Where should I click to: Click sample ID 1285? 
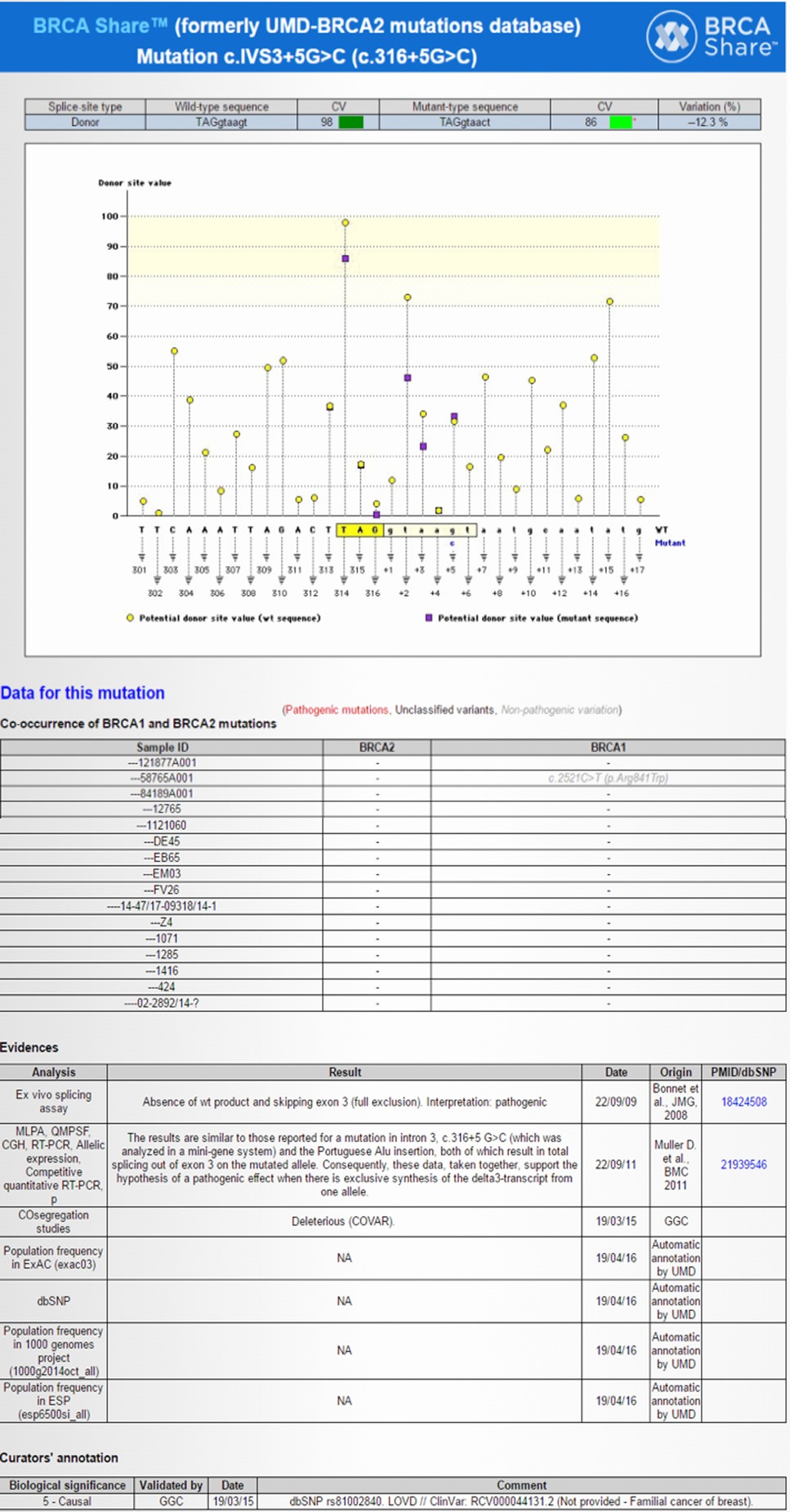point(163,955)
